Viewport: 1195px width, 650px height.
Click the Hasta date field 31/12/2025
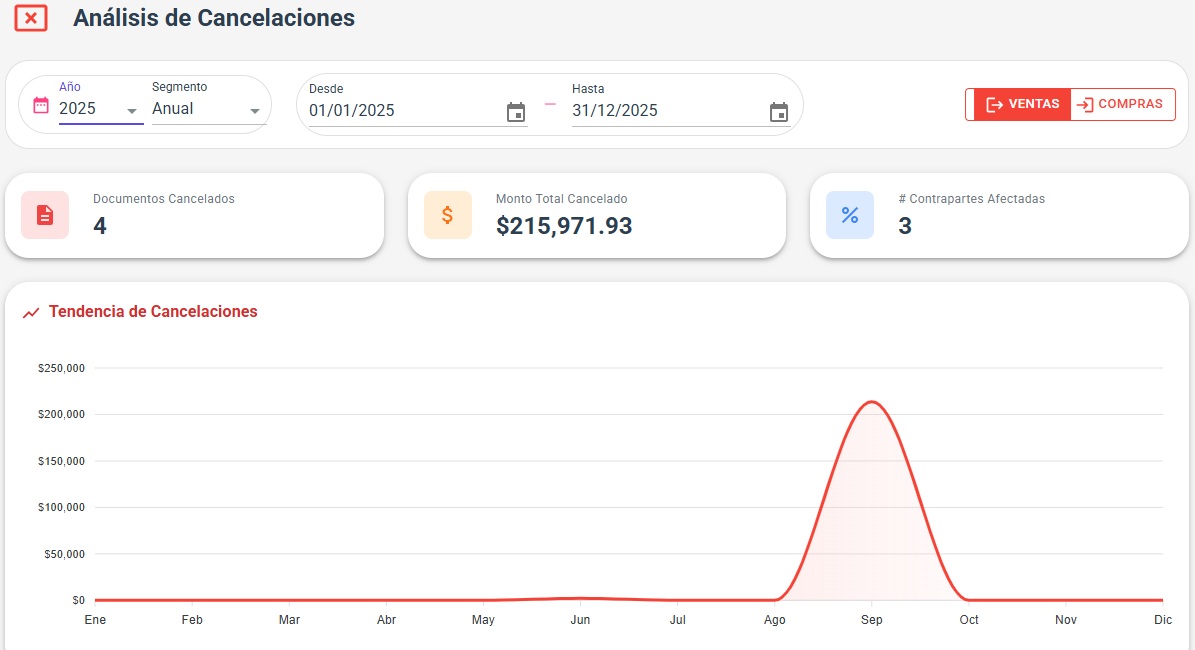(x=660, y=110)
